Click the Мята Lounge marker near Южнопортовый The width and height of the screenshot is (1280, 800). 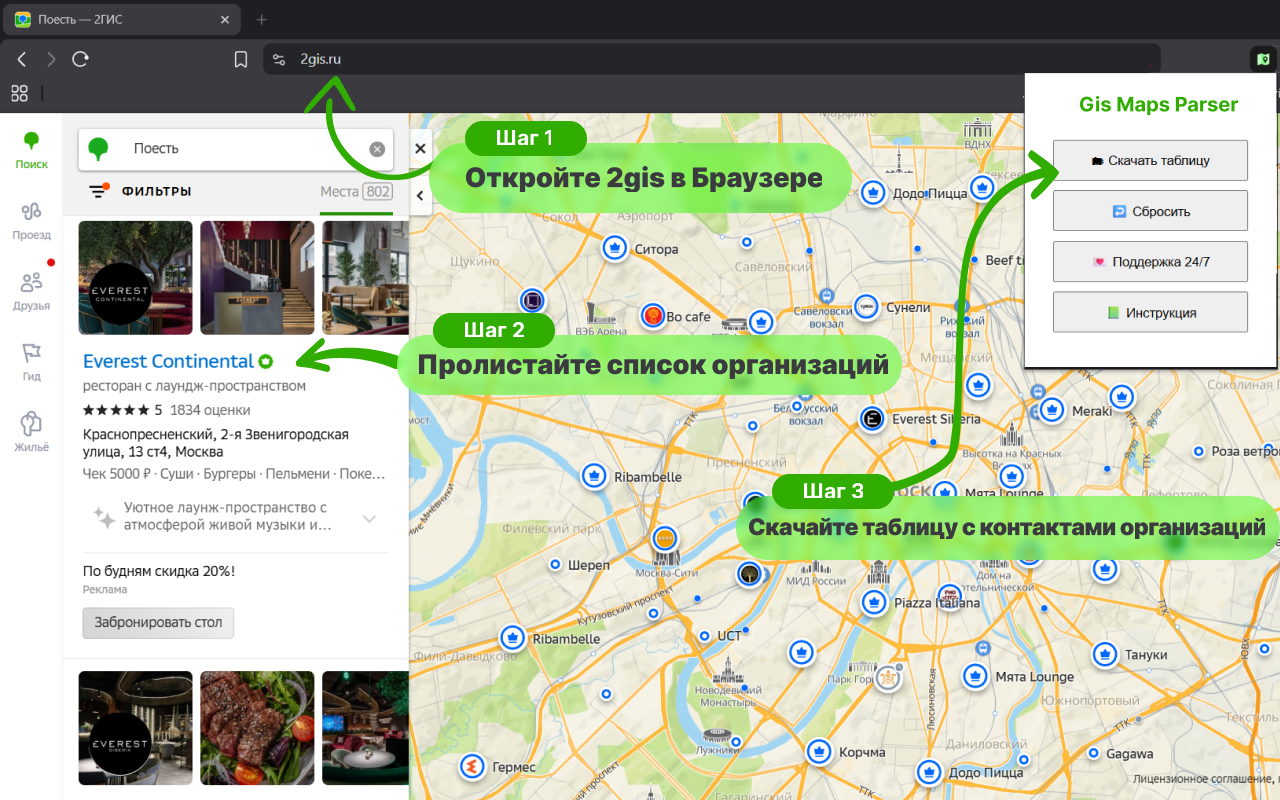(x=975, y=677)
